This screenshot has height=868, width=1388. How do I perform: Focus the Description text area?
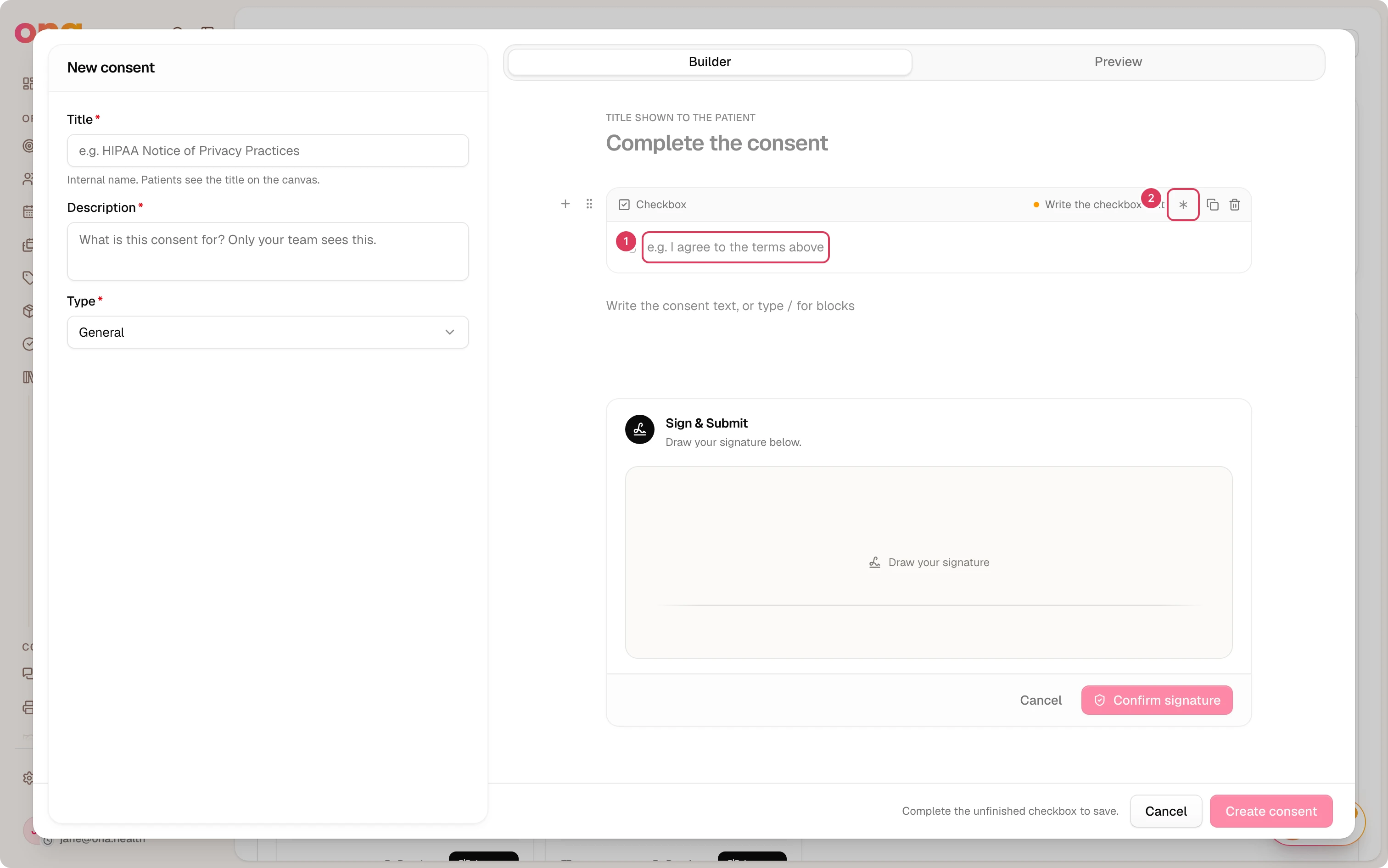click(x=268, y=251)
